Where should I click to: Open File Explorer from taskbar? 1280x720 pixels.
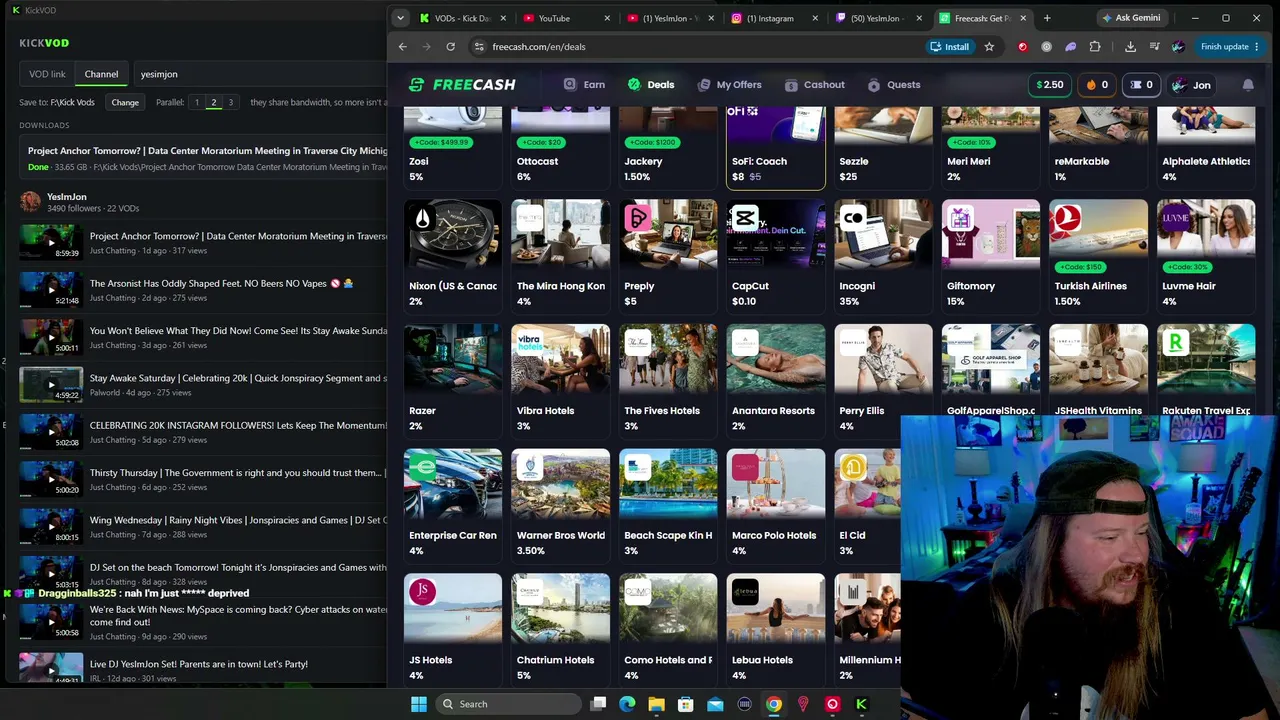[656, 704]
